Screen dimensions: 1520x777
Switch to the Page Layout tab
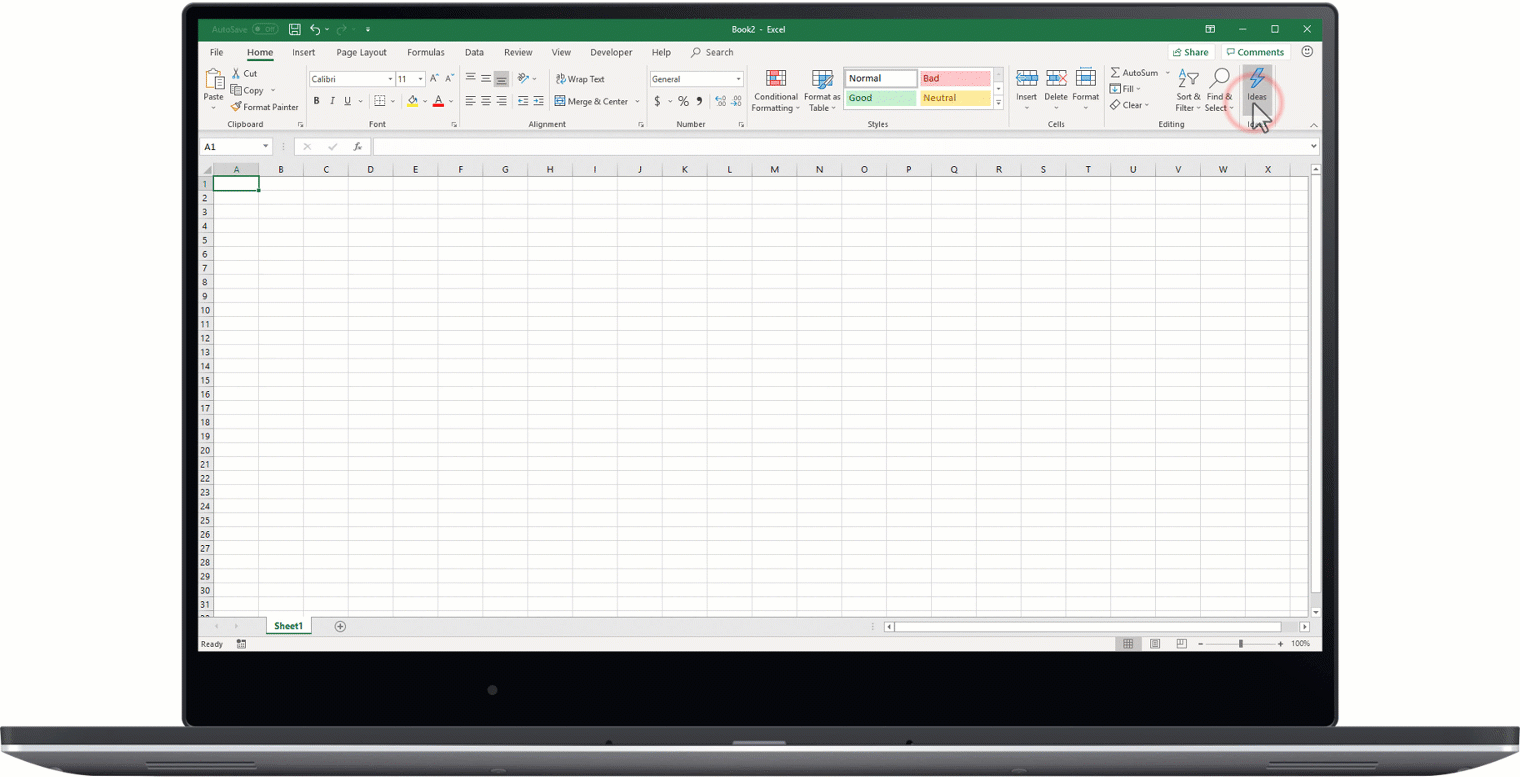(361, 52)
